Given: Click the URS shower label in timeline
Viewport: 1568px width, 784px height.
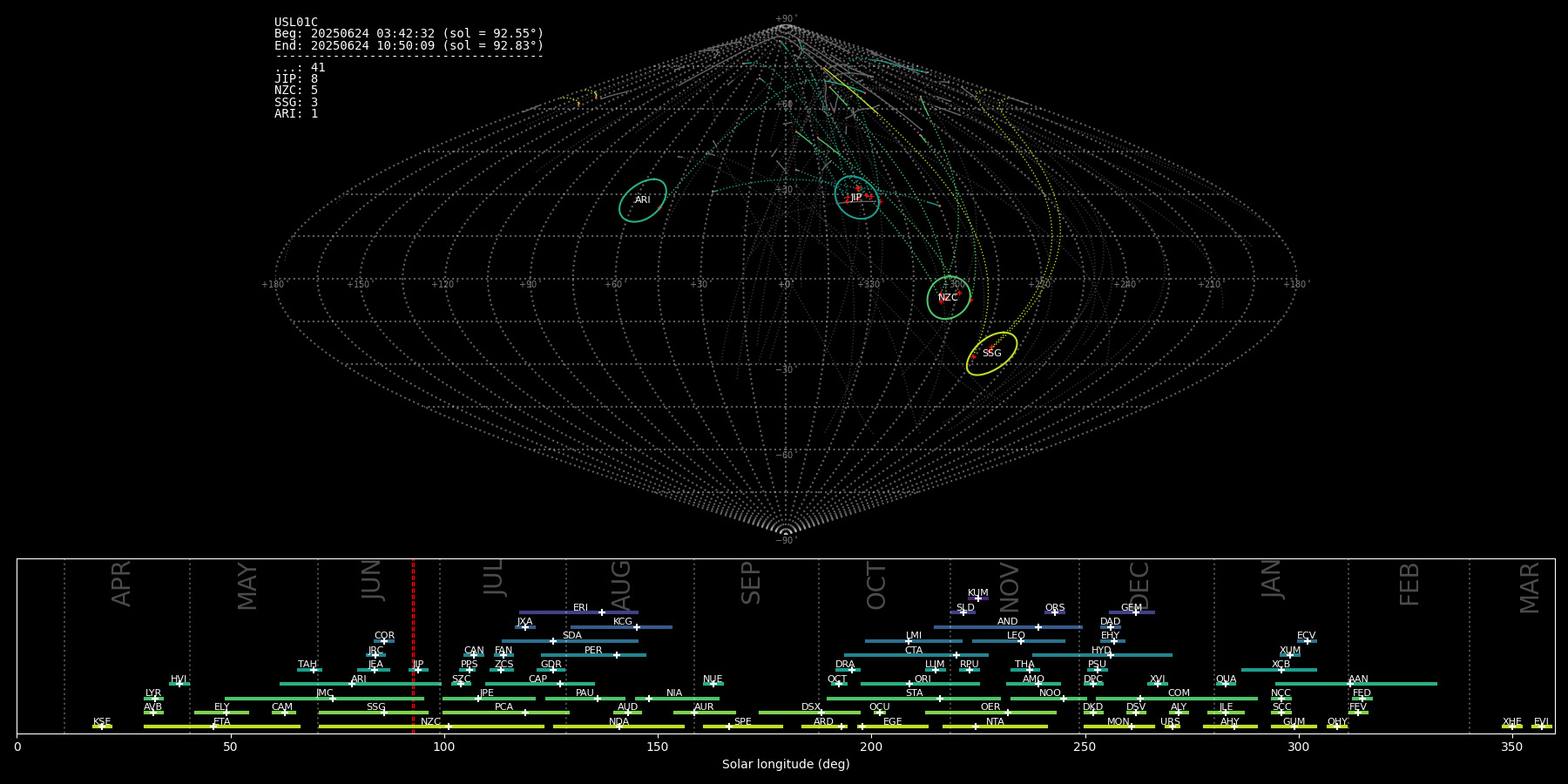Looking at the screenshot, I should 1171,722.
